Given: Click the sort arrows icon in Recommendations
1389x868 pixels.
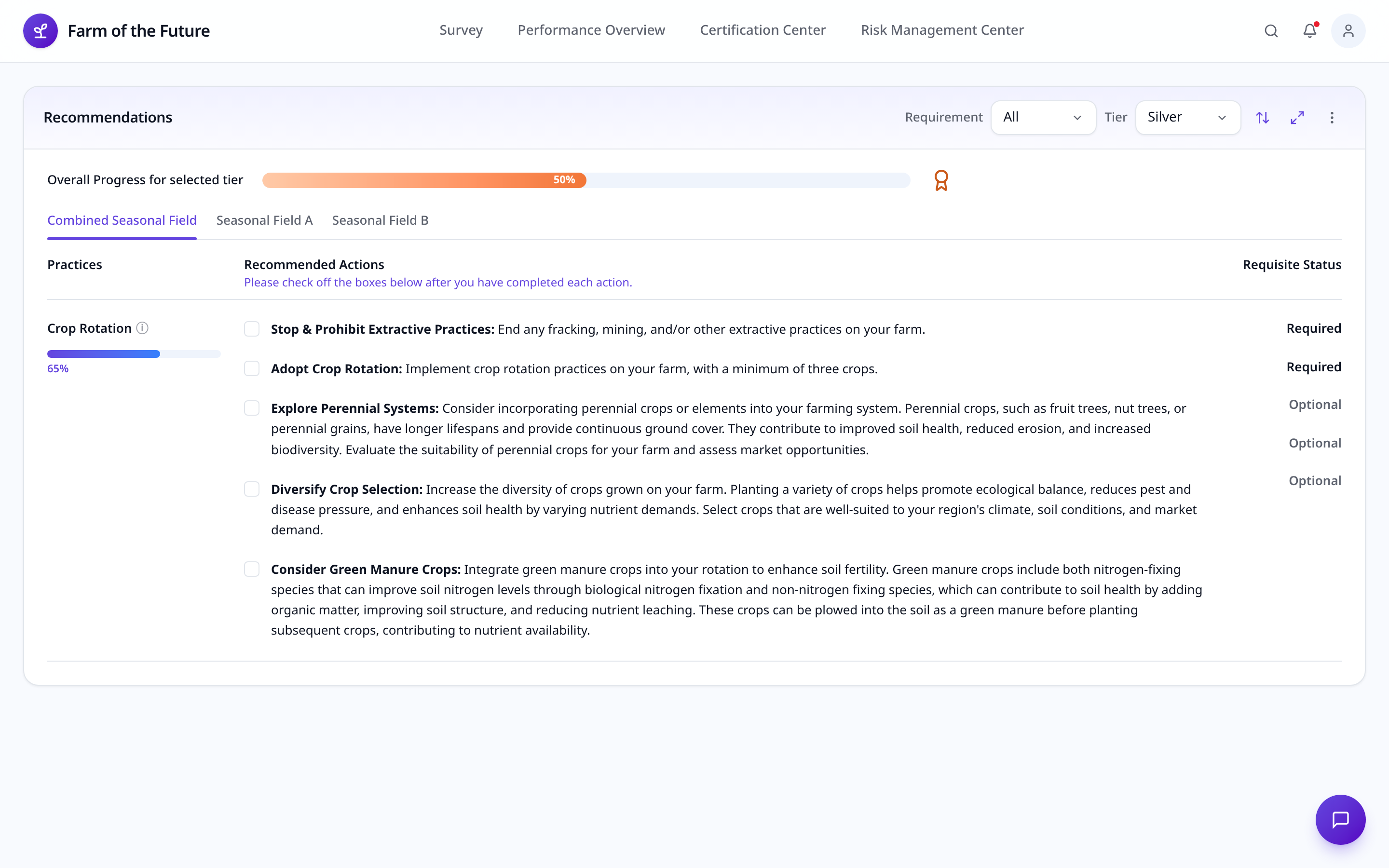Looking at the screenshot, I should pos(1262,118).
